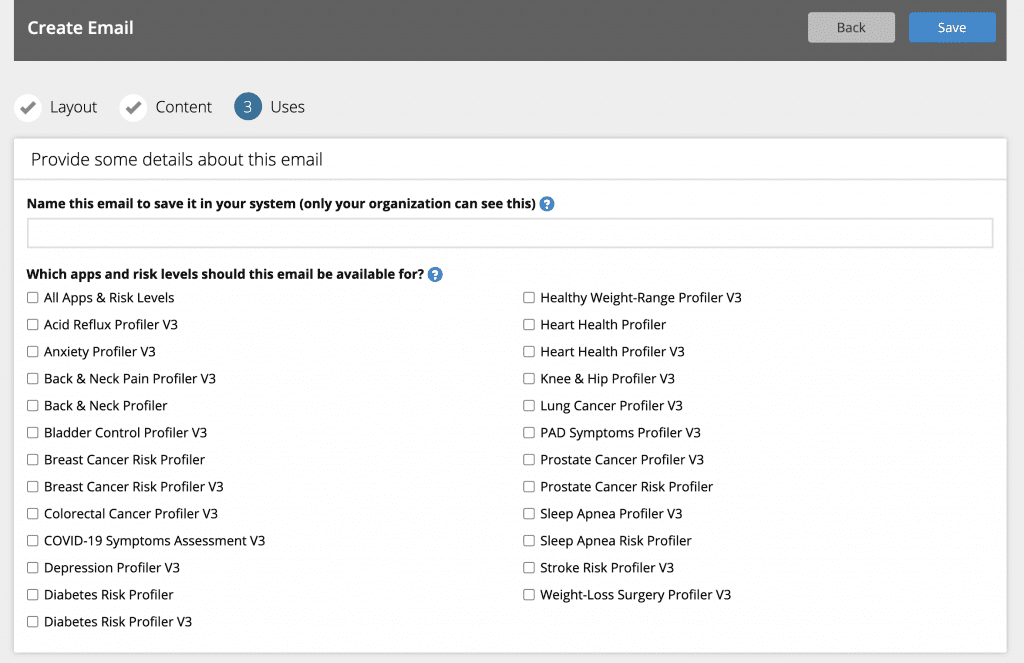Viewport: 1024px width, 663px height.
Task: Click 'Provide some details about this email' heading
Action: 177,159
